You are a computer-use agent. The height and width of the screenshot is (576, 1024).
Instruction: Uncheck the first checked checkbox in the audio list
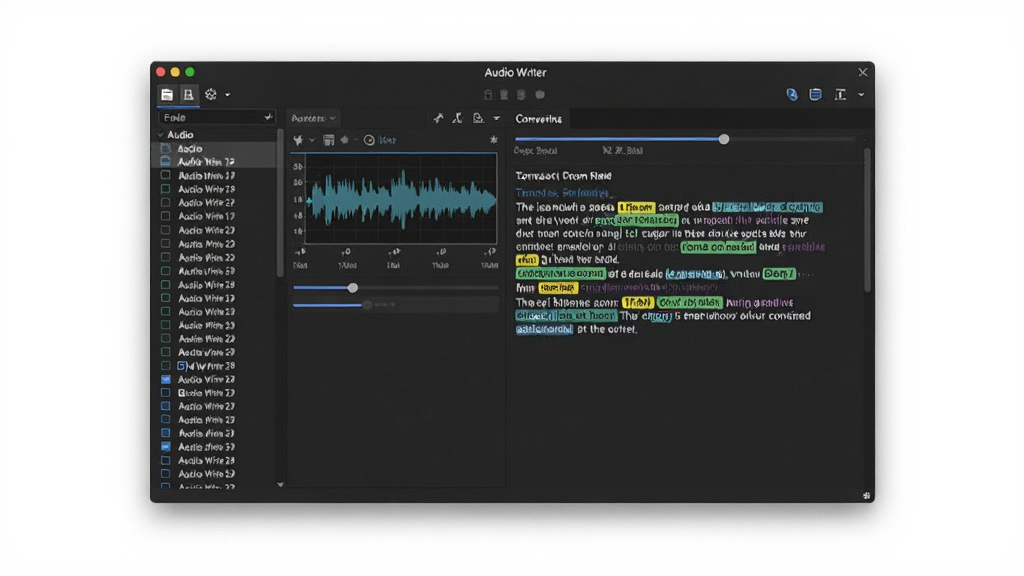(166, 379)
